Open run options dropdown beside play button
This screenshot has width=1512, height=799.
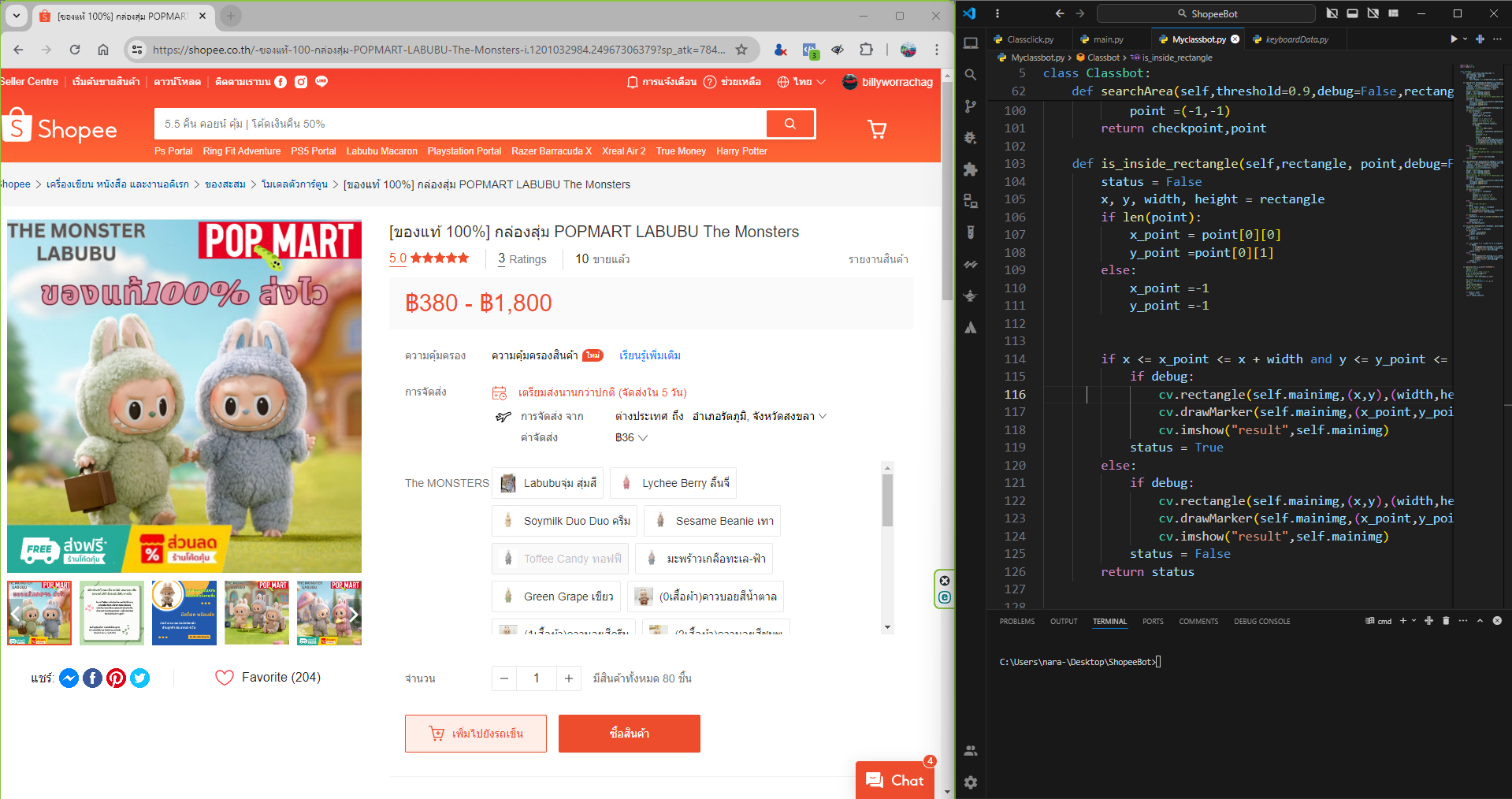tap(1466, 39)
